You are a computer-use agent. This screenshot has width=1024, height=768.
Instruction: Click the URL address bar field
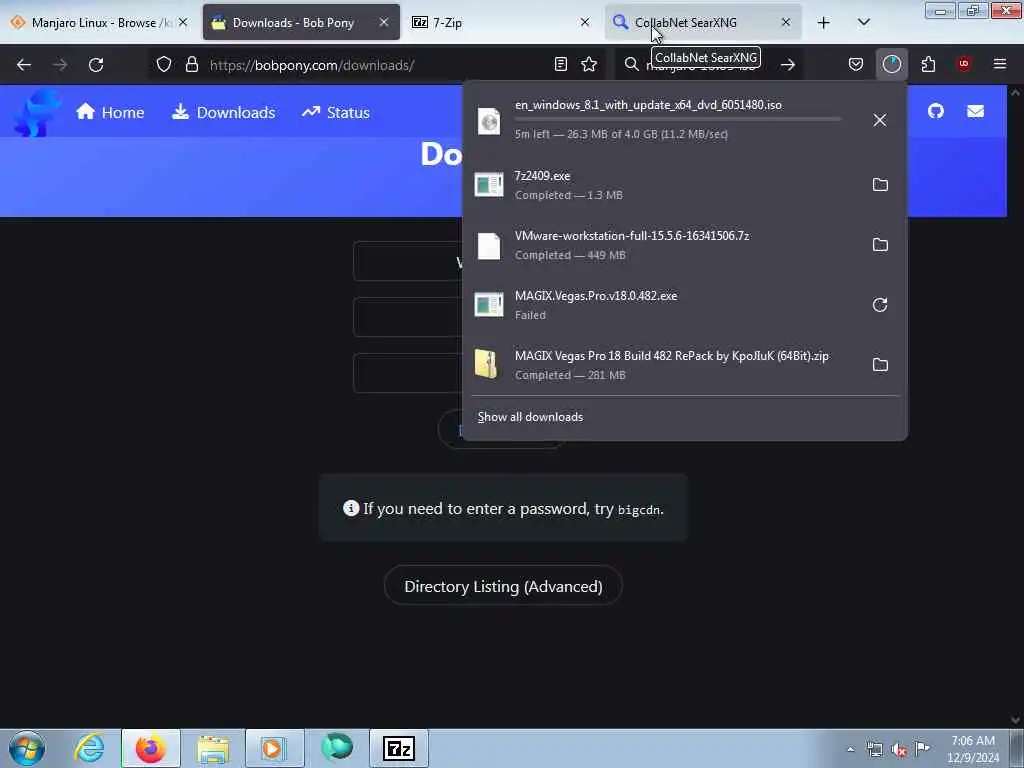[x=379, y=65]
